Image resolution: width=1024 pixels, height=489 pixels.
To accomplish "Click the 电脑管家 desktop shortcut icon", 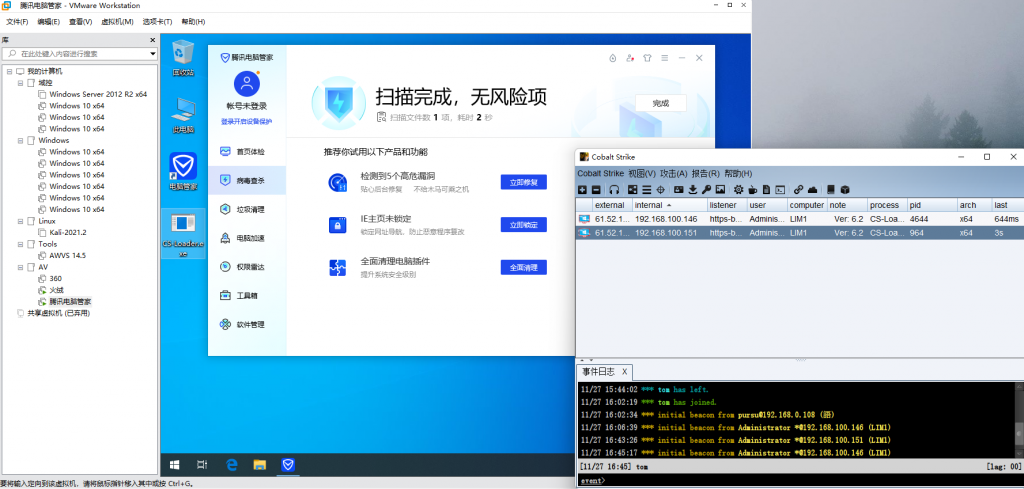I will pyautogui.click(x=183, y=172).
